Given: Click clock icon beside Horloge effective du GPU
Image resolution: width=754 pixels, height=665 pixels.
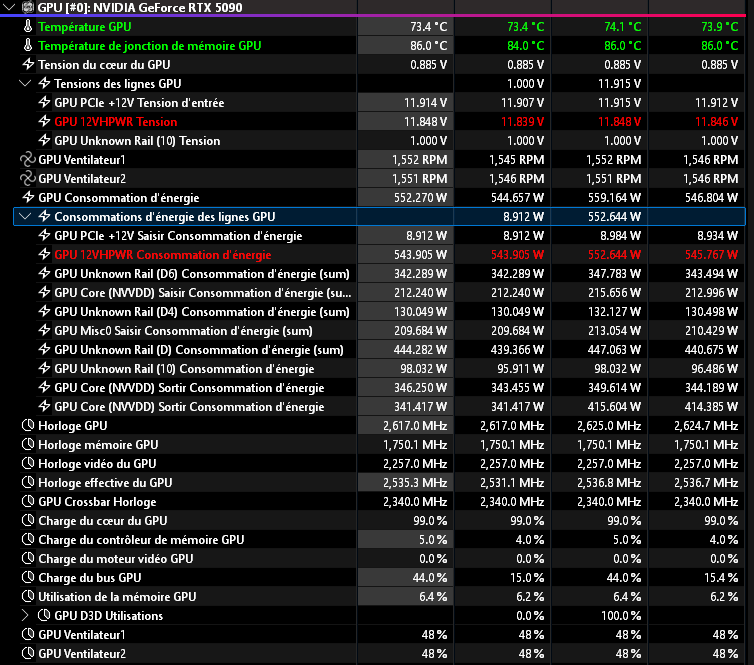Looking at the screenshot, I should (28, 483).
